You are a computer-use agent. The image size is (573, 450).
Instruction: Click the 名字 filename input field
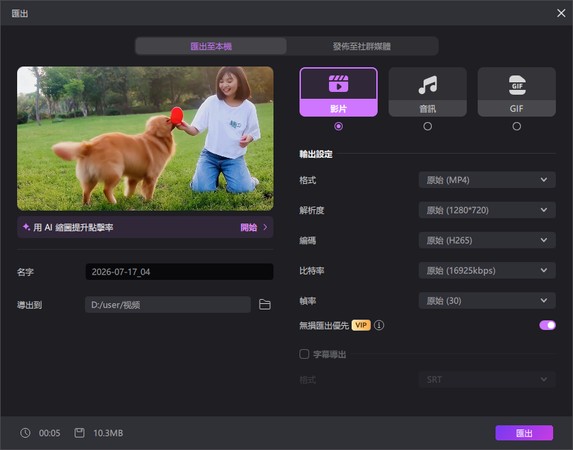tap(179, 272)
